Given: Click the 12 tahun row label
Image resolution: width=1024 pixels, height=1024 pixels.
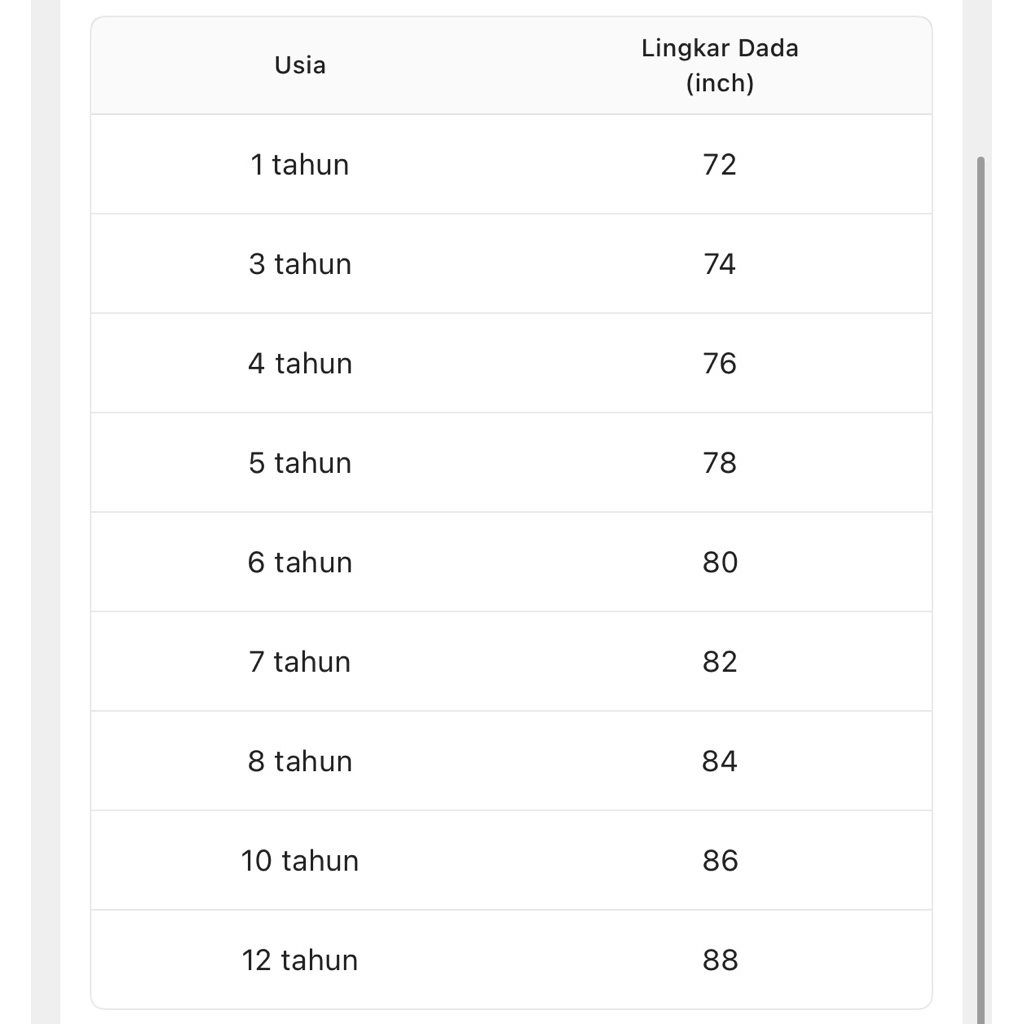Looking at the screenshot, I should [300, 960].
